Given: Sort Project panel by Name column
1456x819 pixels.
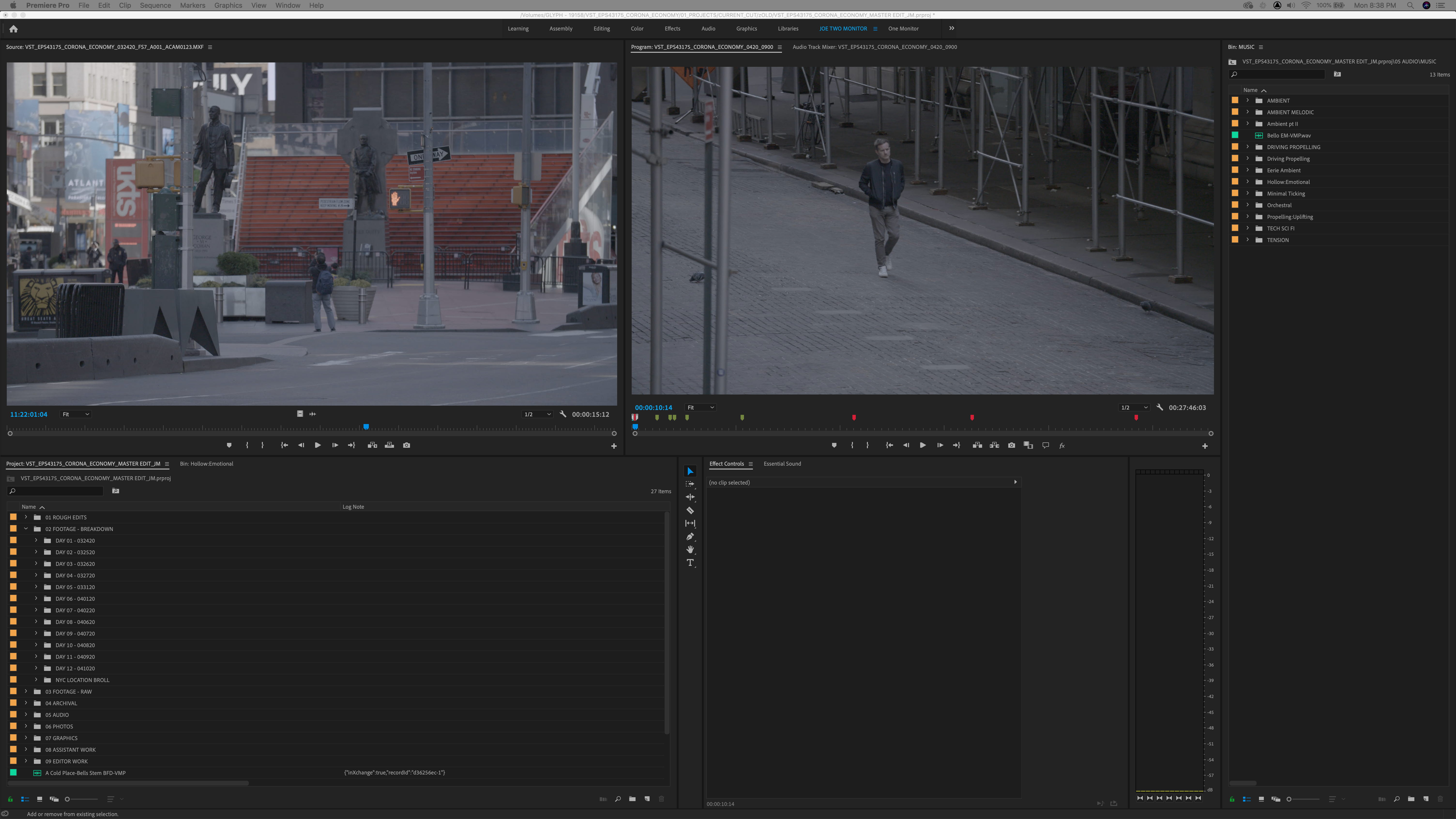Looking at the screenshot, I should 29,507.
